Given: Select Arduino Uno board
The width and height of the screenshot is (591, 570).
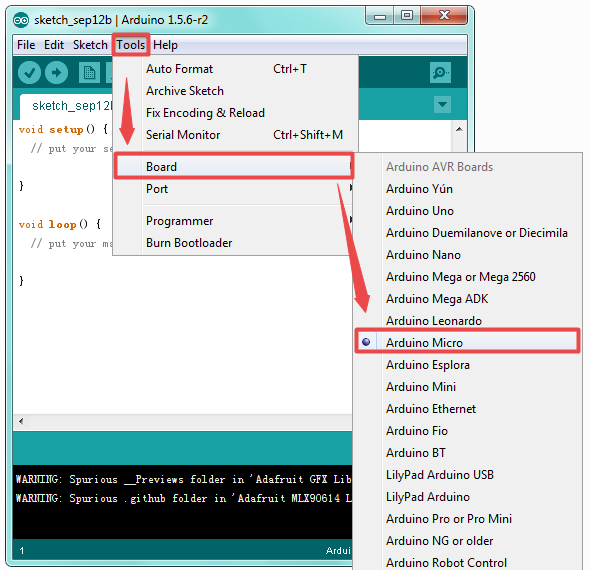Looking at the screenshot, I should (x=467, y=210).
